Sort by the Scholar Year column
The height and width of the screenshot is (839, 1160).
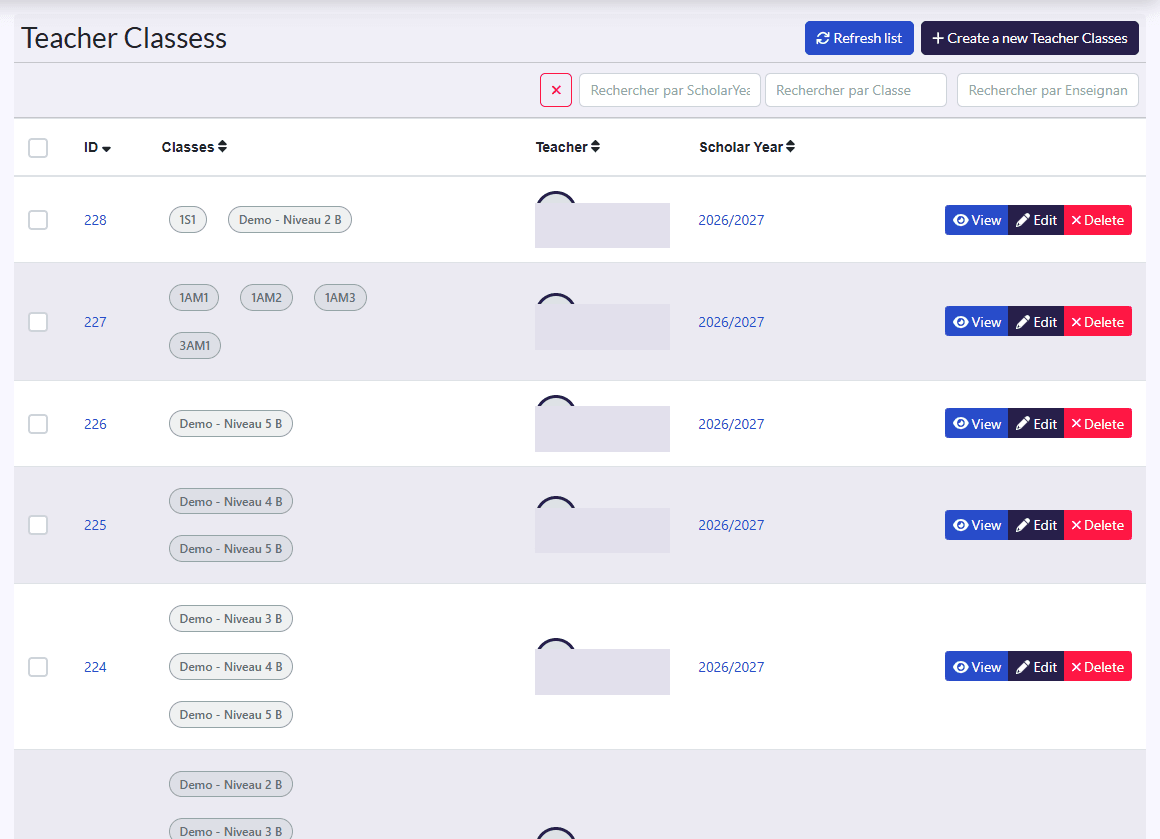click(746, 147)
